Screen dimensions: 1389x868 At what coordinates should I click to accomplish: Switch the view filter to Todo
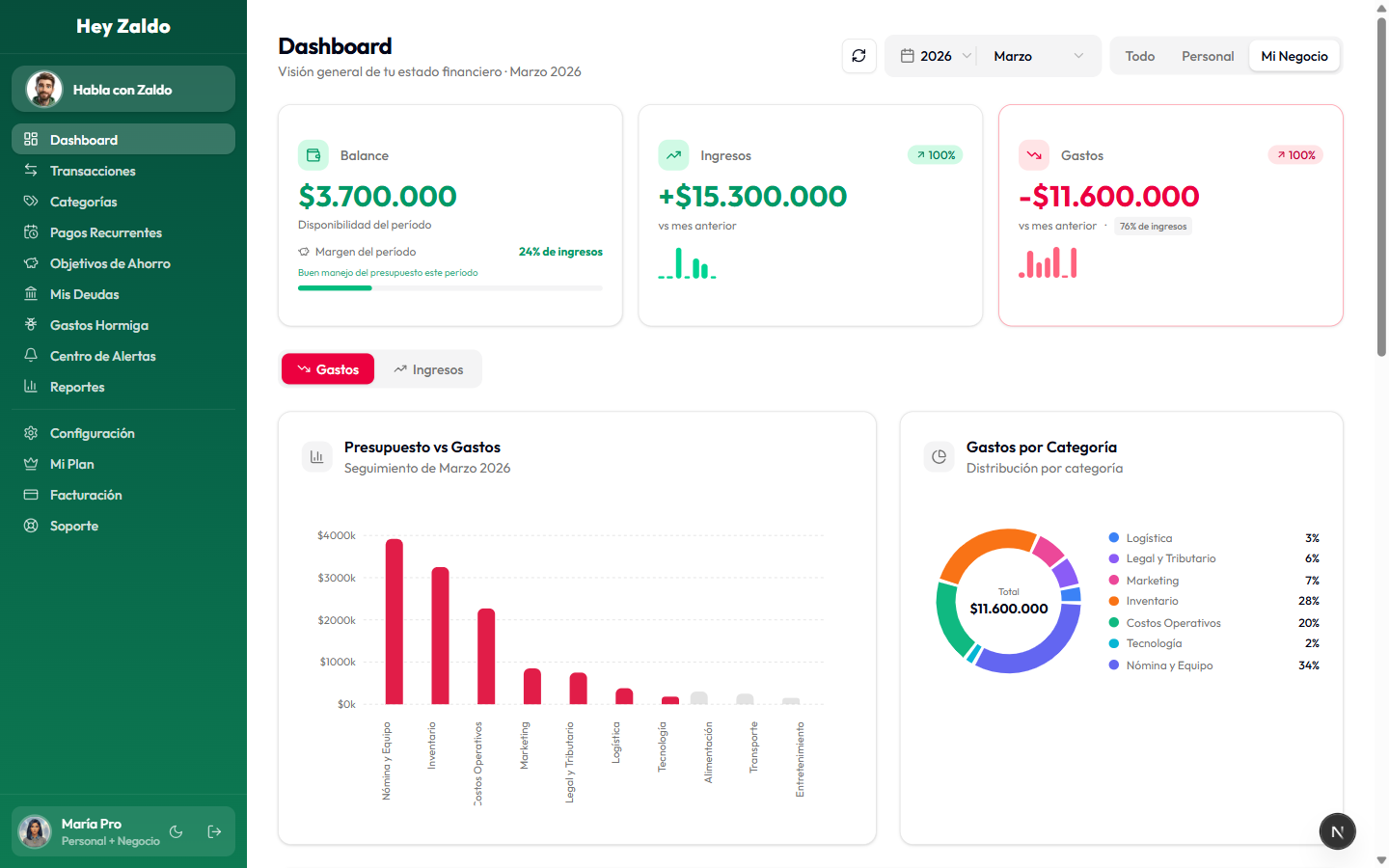click(x=1140, y=55)
